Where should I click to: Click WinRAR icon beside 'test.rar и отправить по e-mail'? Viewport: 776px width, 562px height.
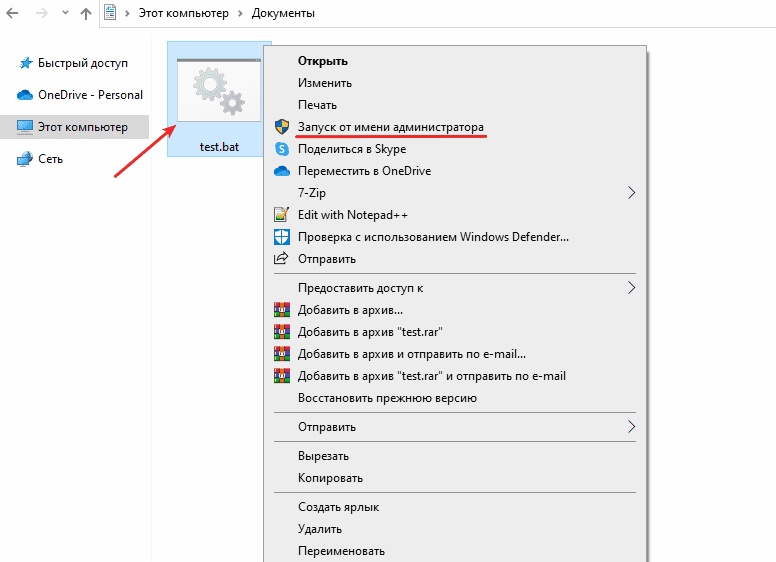[x=282, y=375]
